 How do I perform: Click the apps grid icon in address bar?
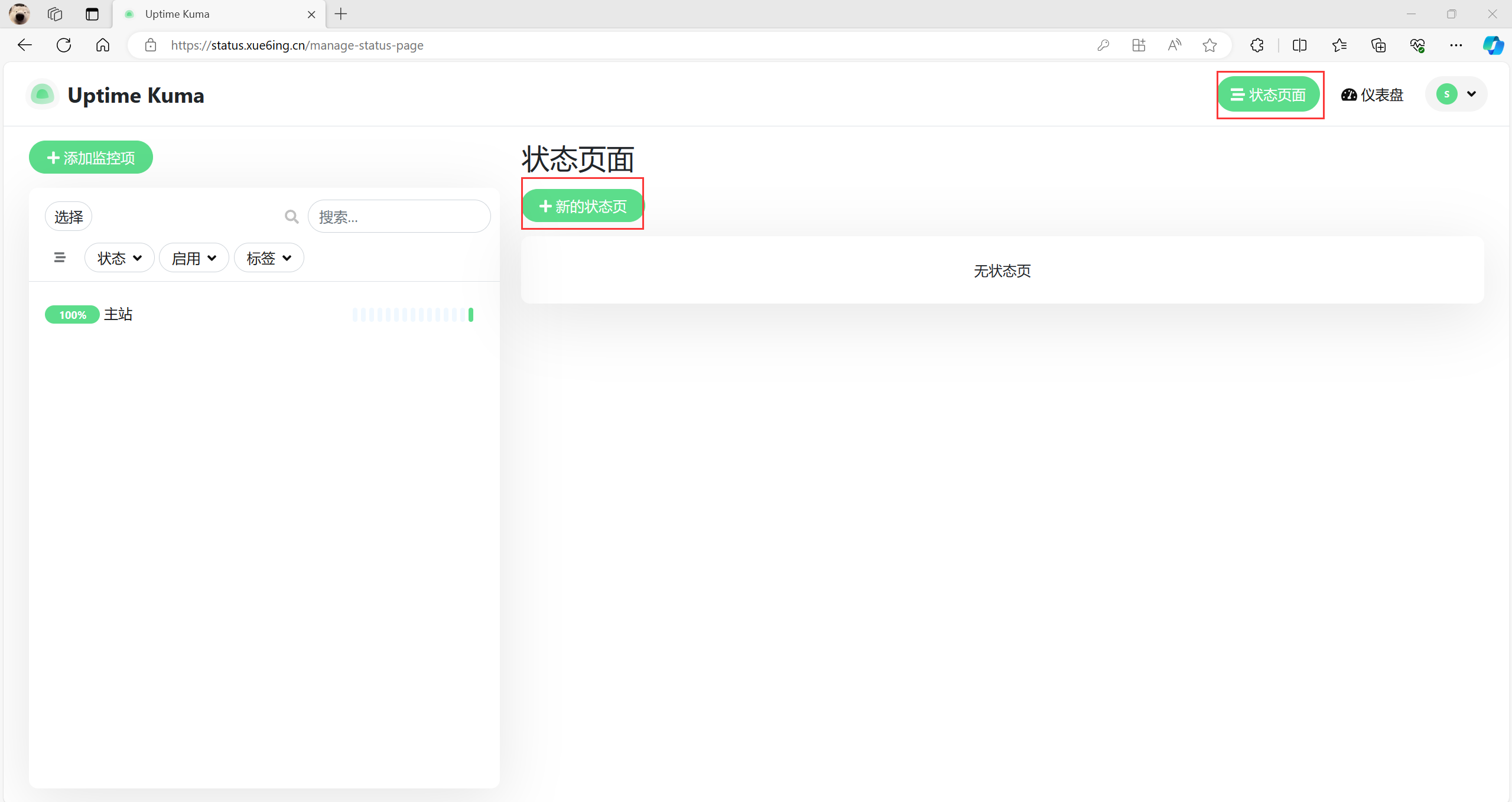pos(1139,45)
